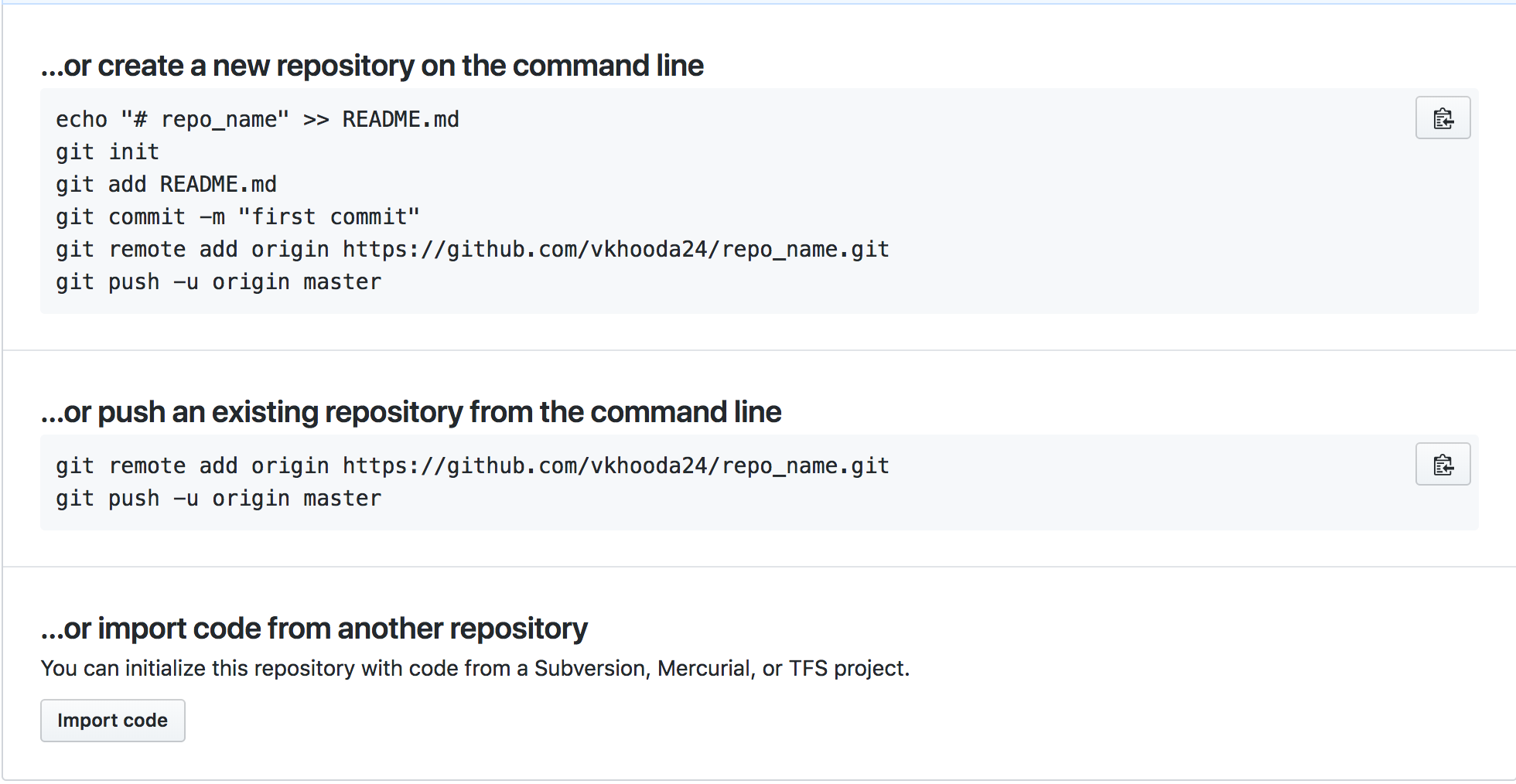Click the git add README.md line
Viewport: 1516px width, 784px height.
pyautogui.click(x=166, y=185)
